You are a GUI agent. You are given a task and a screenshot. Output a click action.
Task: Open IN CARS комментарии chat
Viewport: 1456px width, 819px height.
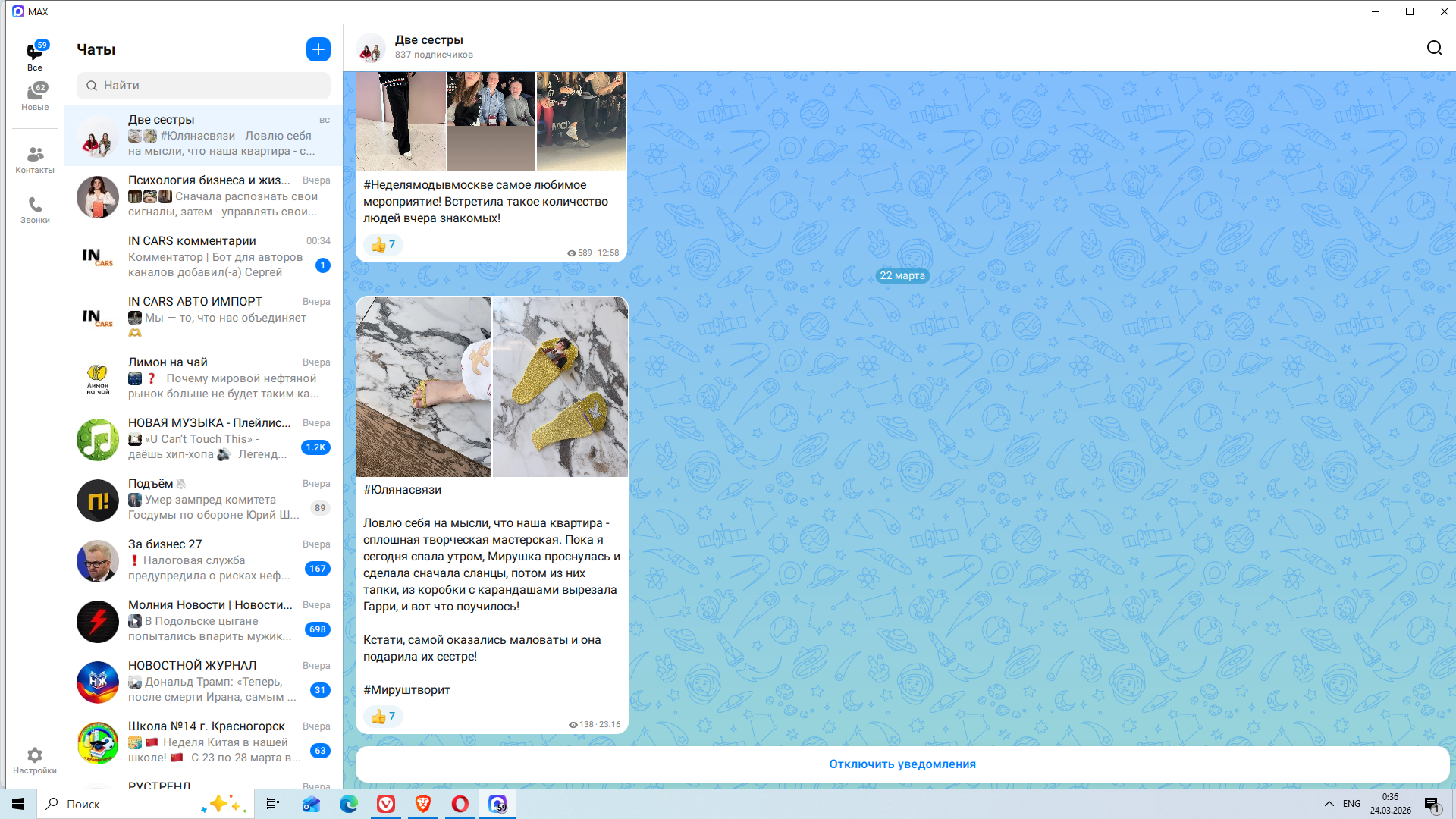click(x=203, y=256)
